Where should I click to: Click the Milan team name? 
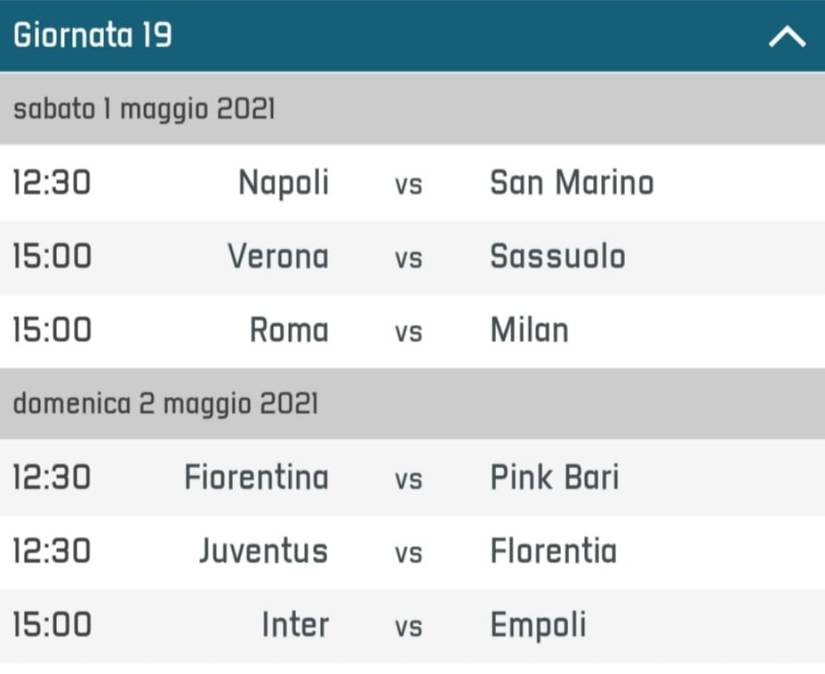tap(529, 330)
